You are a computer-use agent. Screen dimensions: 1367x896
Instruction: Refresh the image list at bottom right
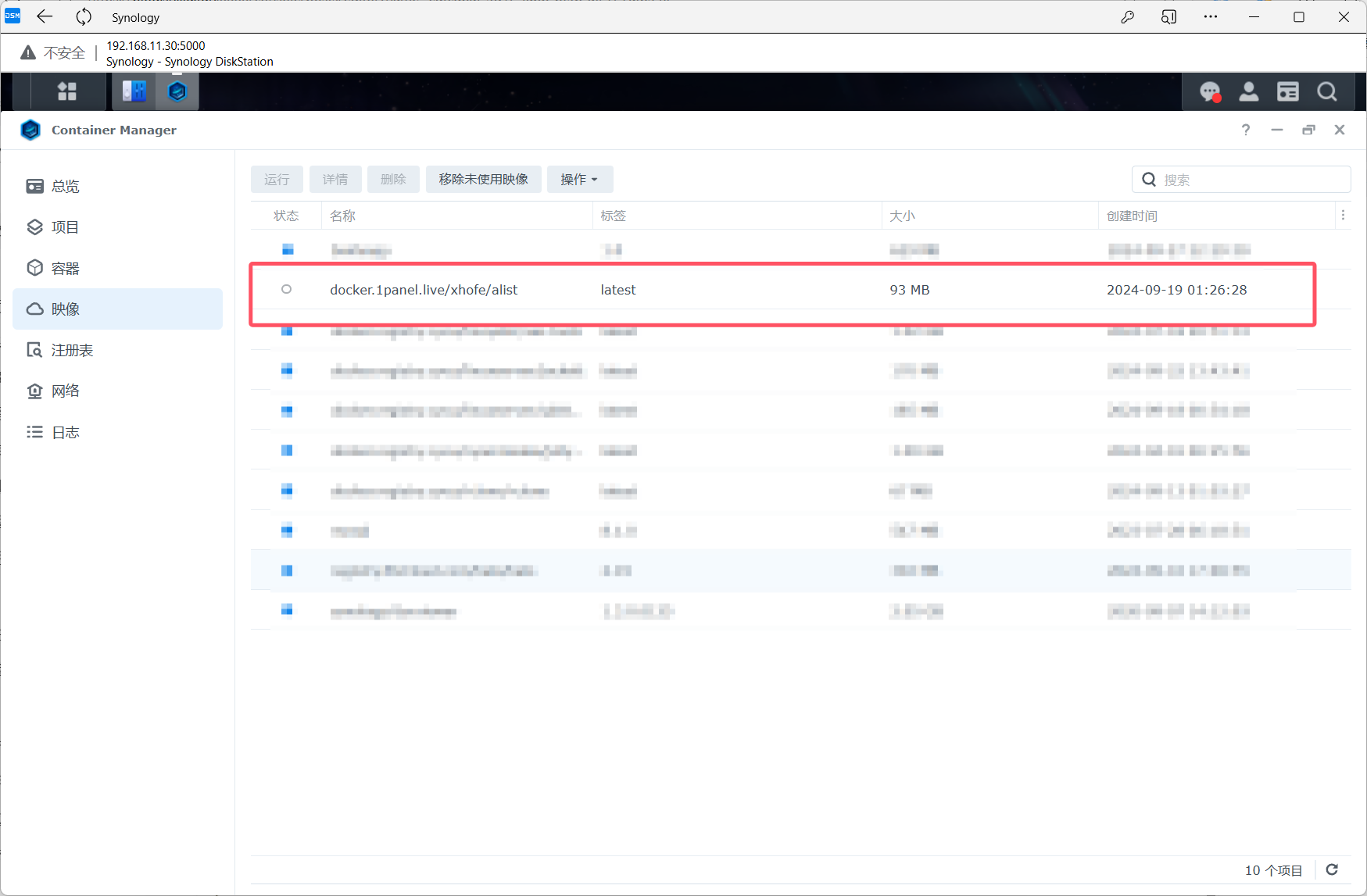(x=1332, y=869)
